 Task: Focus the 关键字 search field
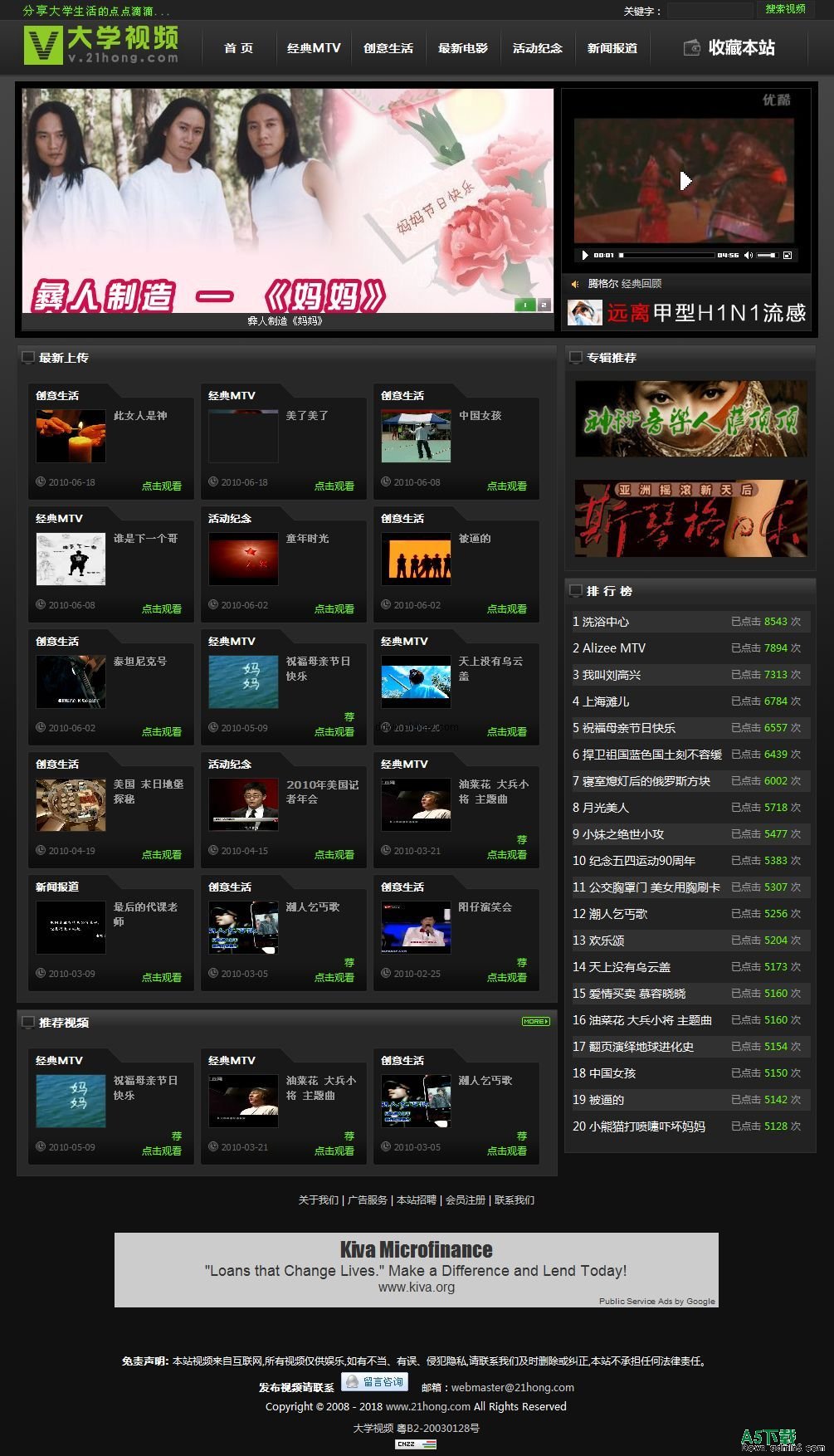710,11
